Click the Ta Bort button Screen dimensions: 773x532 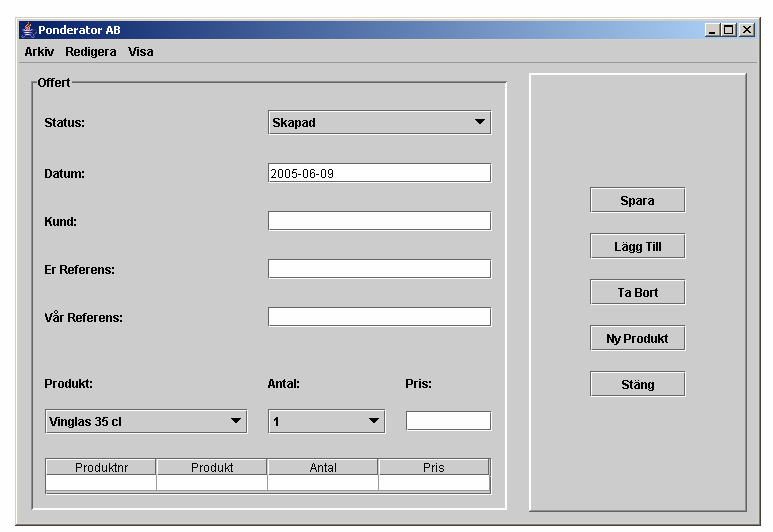(637, 292)
